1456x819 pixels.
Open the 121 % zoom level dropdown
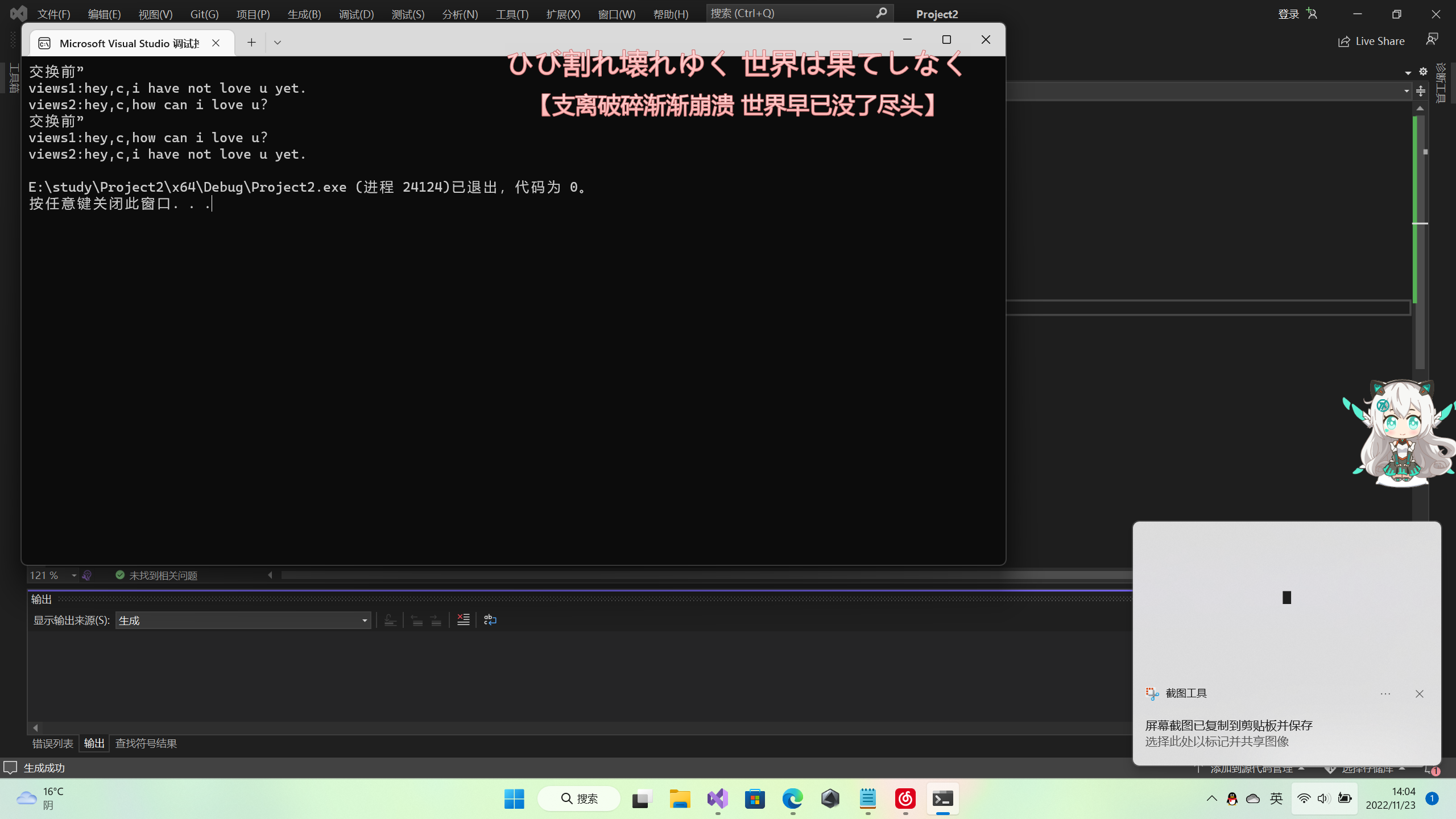click(x=73, y=576)
